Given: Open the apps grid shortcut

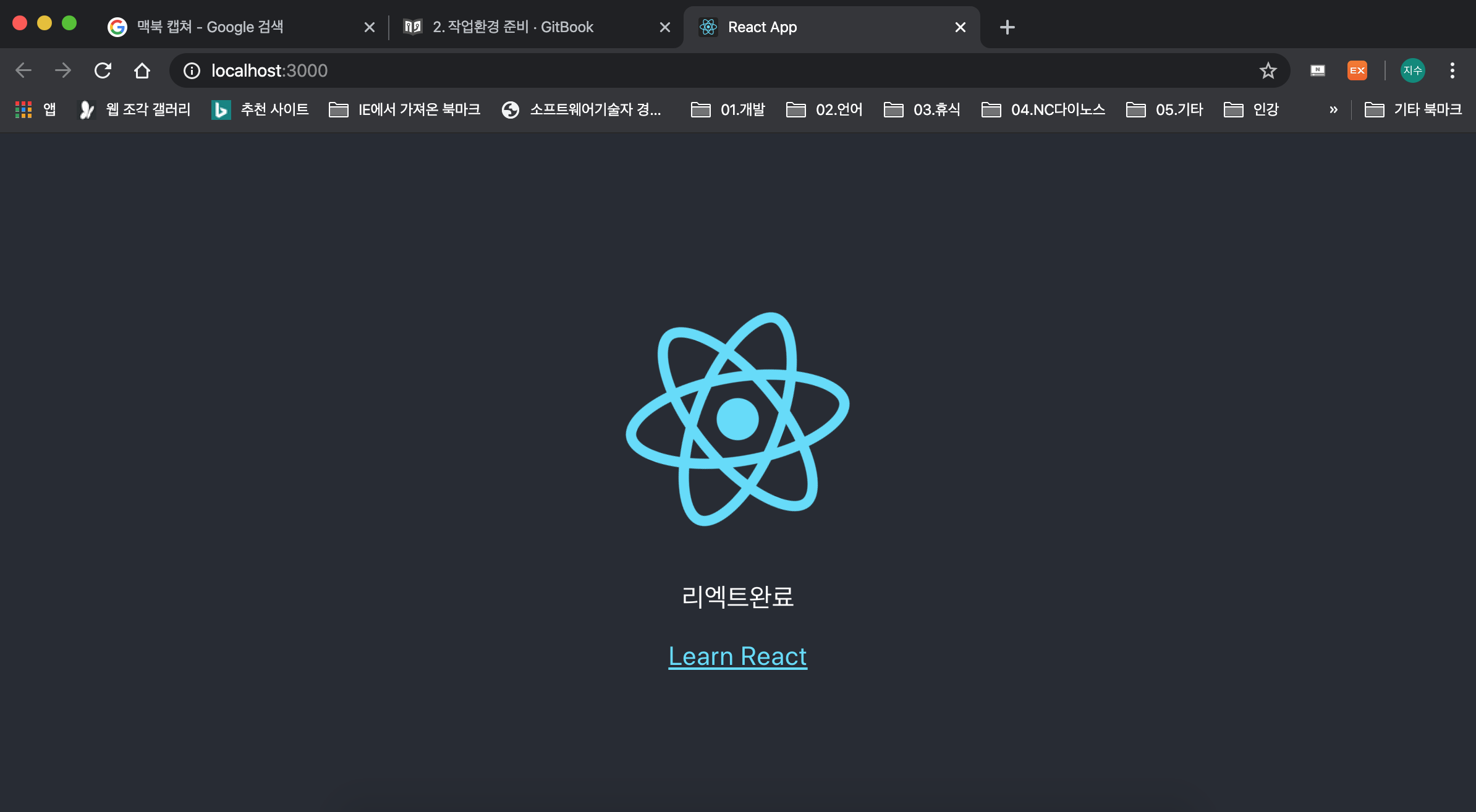Looking at the screenshot, I should pyautogui.click(x=23, y=109).
